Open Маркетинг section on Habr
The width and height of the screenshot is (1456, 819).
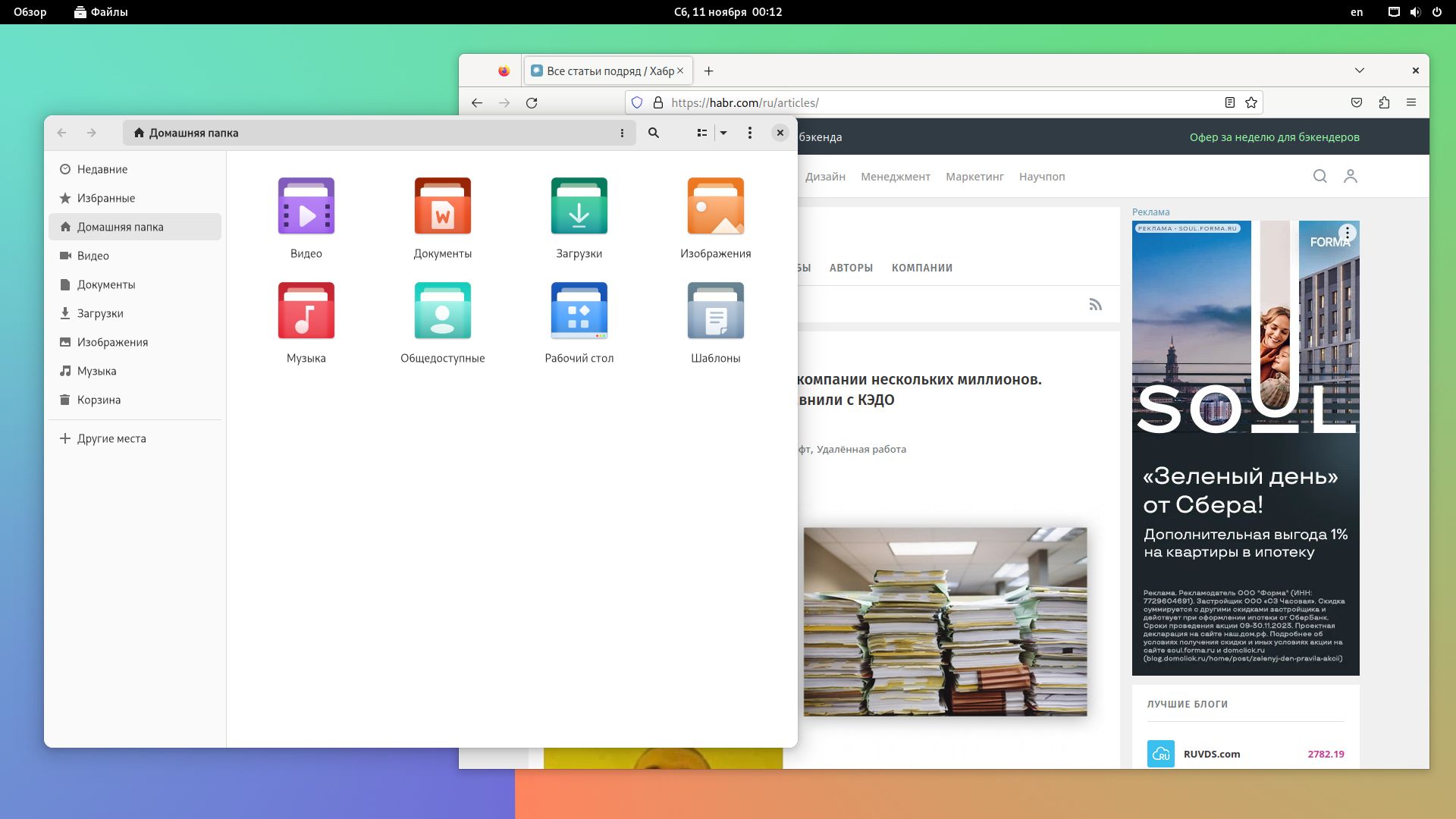[x=974, y=177]
